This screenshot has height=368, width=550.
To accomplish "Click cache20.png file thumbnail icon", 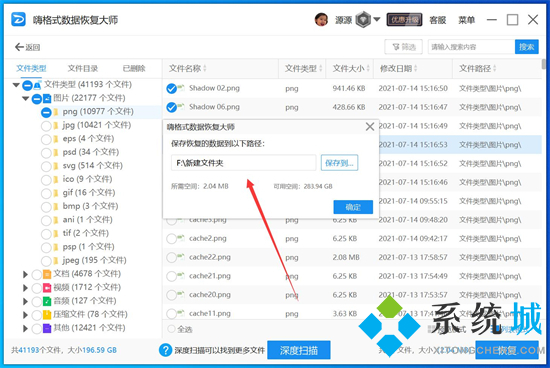I will (181, 294).
